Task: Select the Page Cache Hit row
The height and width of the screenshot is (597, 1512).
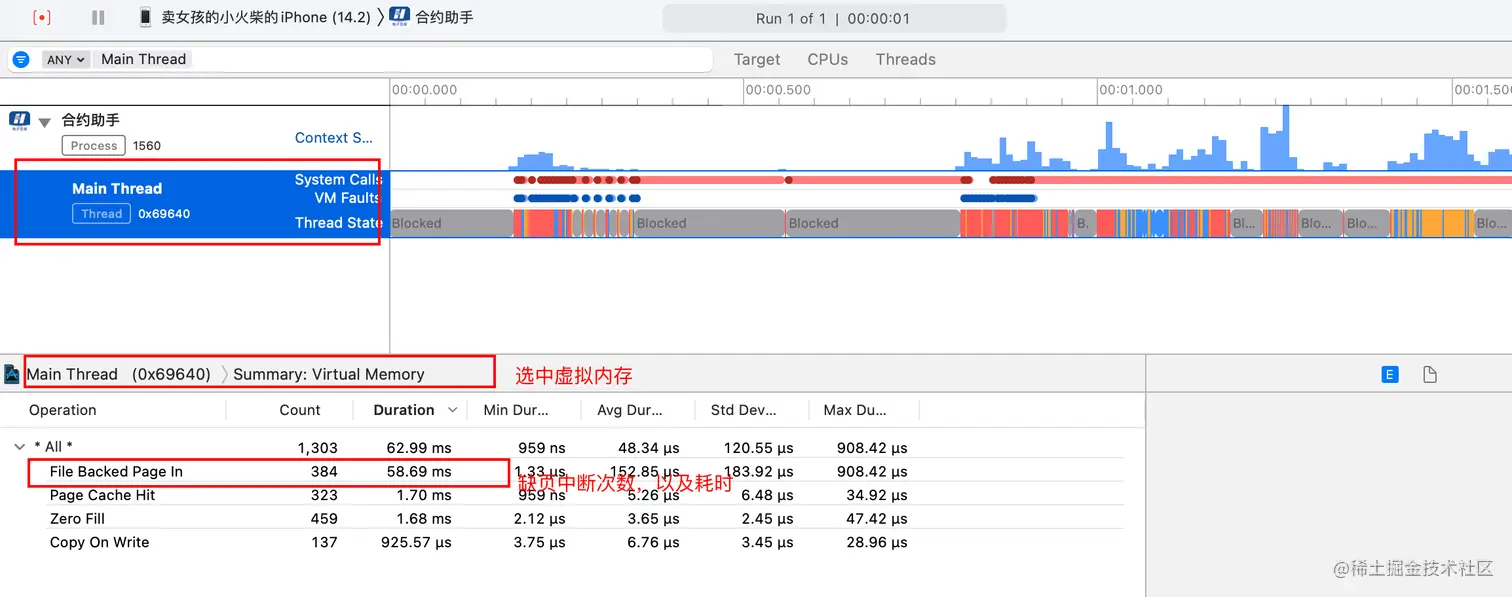Action: click(562, 495)
